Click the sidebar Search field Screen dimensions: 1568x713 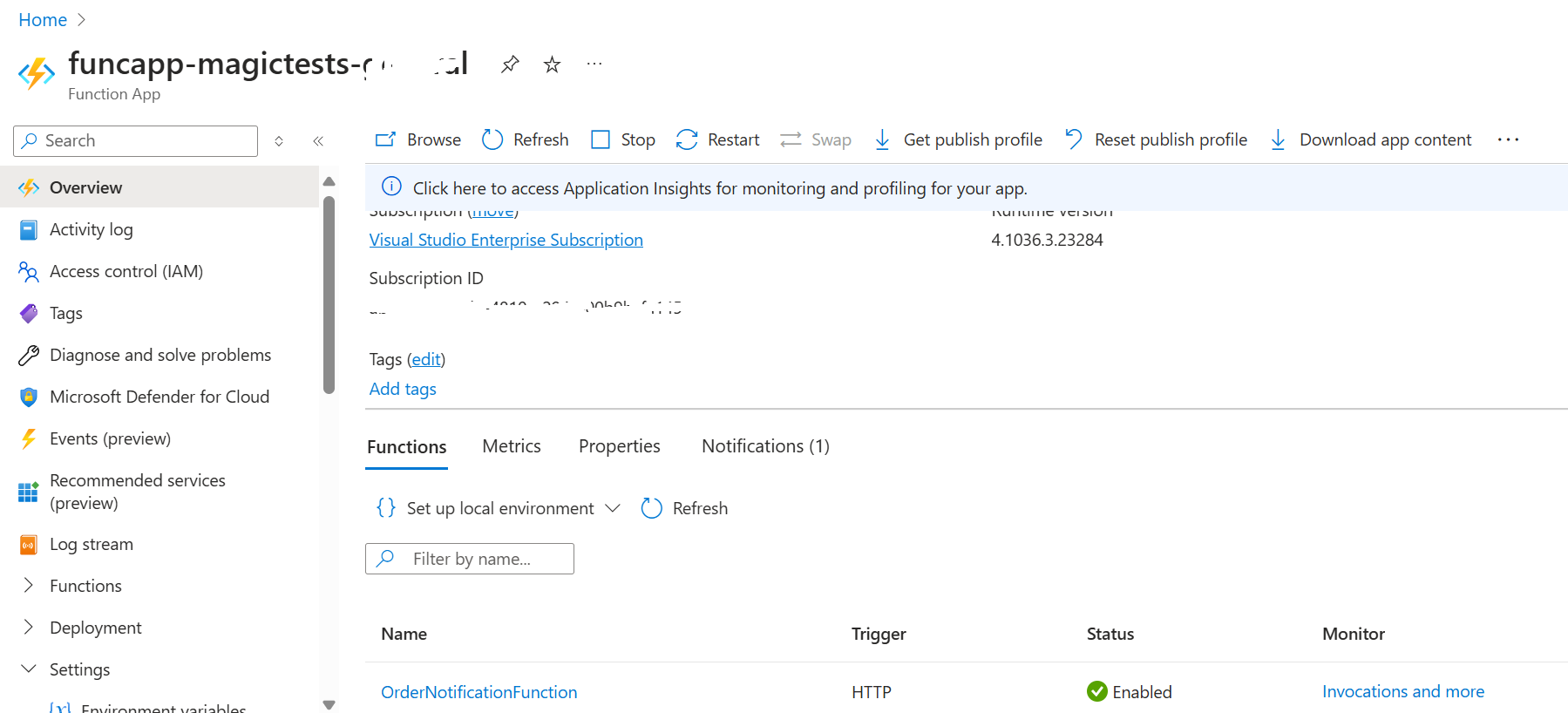136,140
